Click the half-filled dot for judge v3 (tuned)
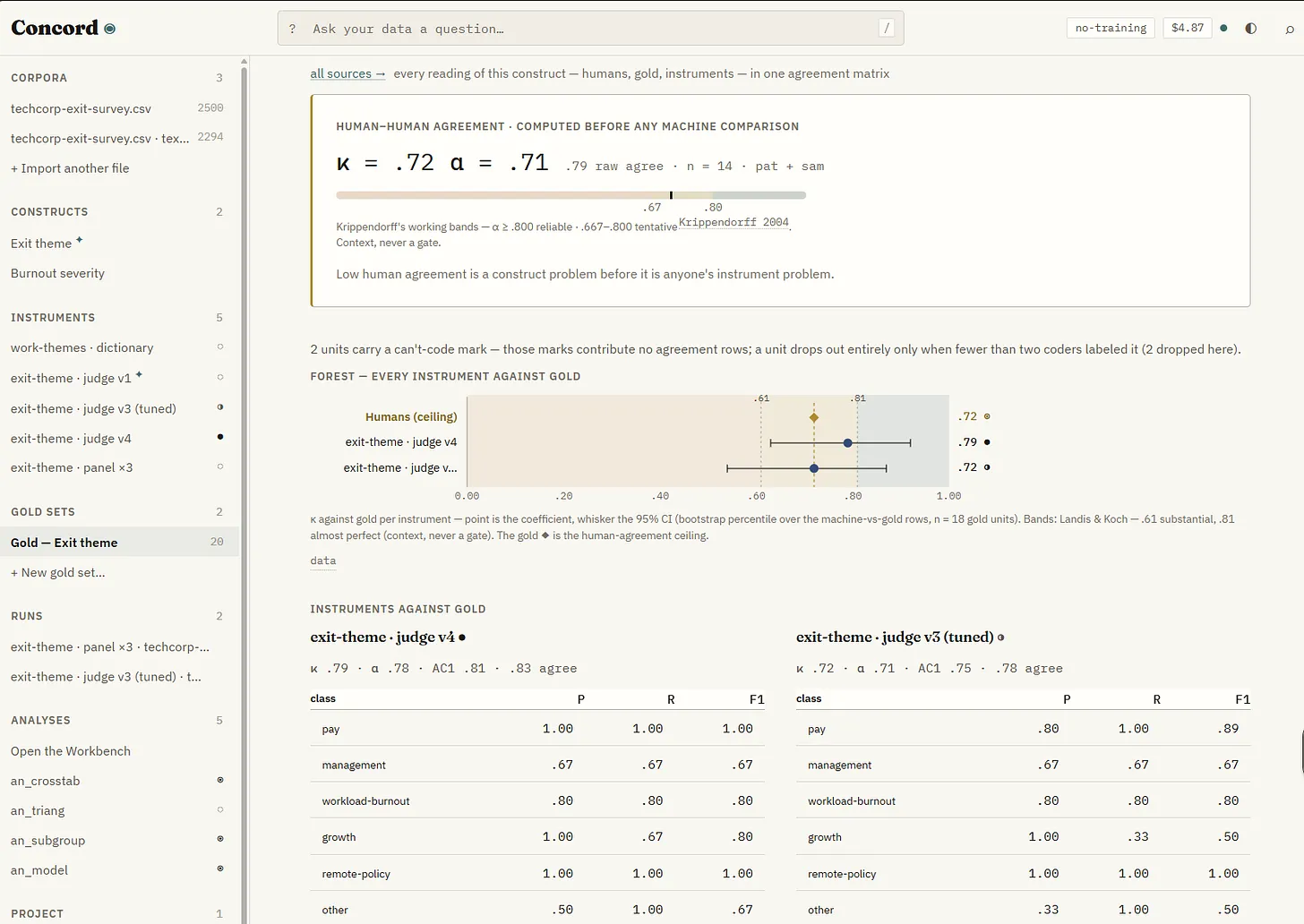 coord(220,407)
